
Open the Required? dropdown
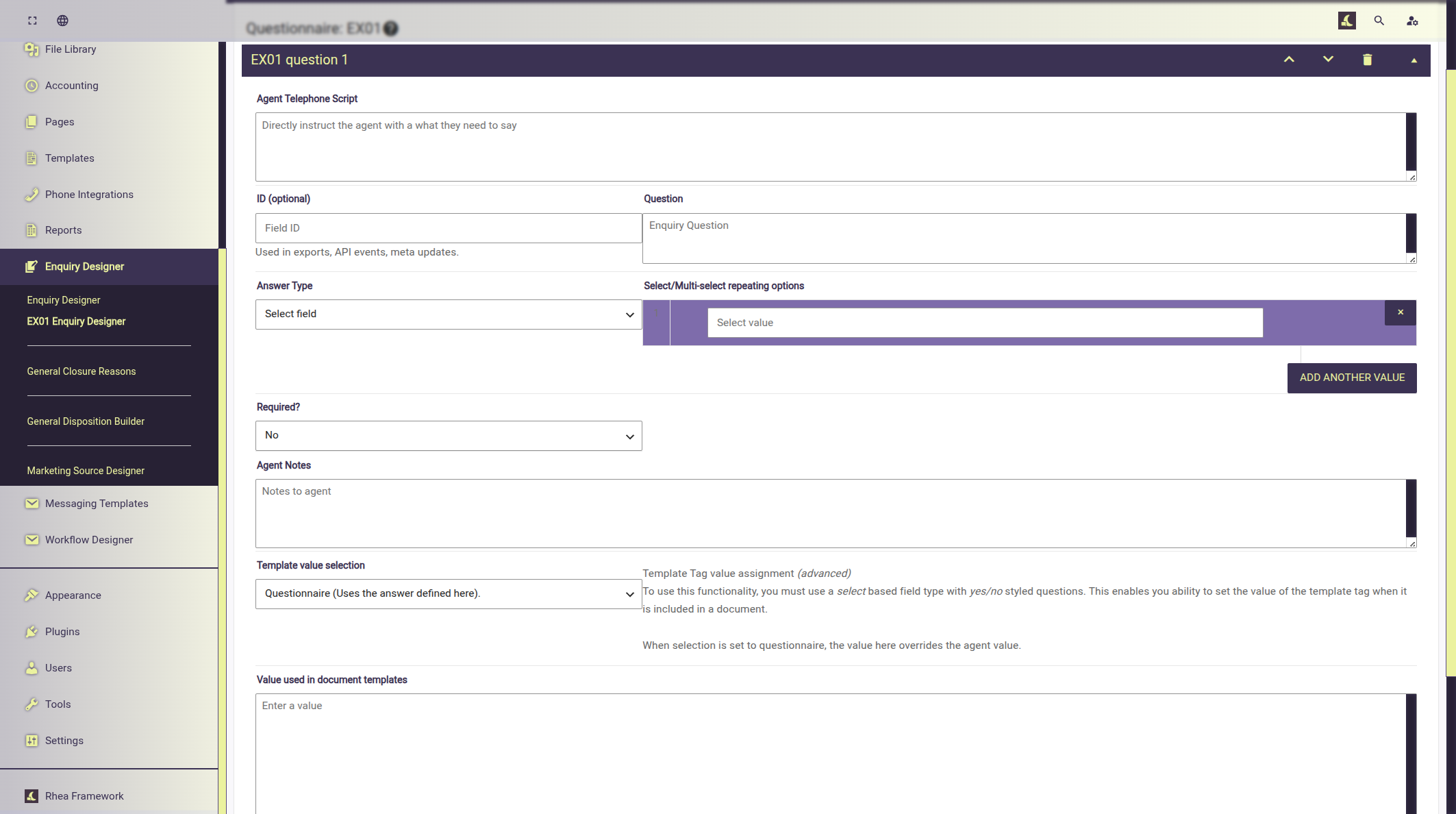pyautogui.click(x=449, y=436)
